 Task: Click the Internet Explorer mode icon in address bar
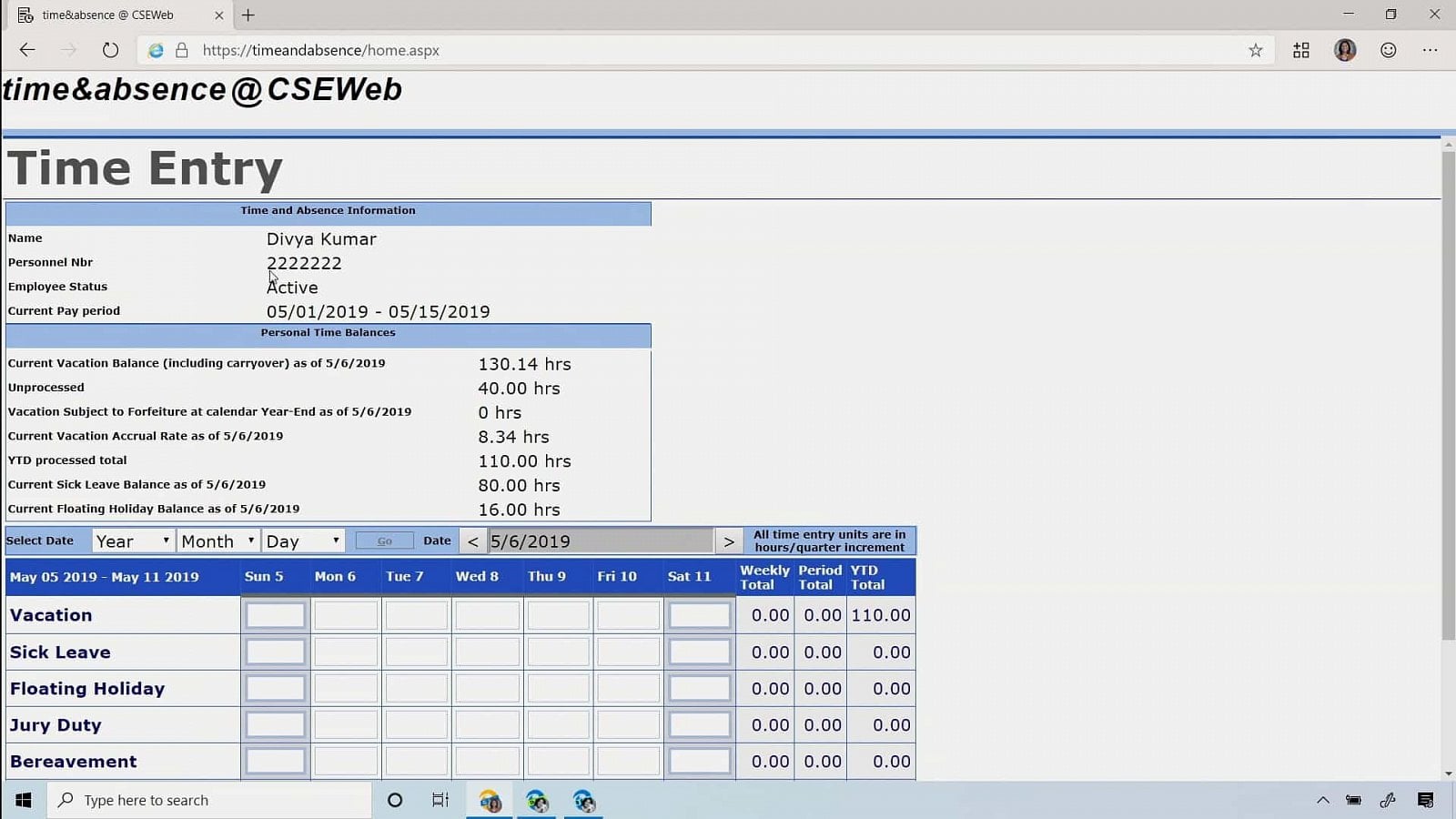pos(156,50)
